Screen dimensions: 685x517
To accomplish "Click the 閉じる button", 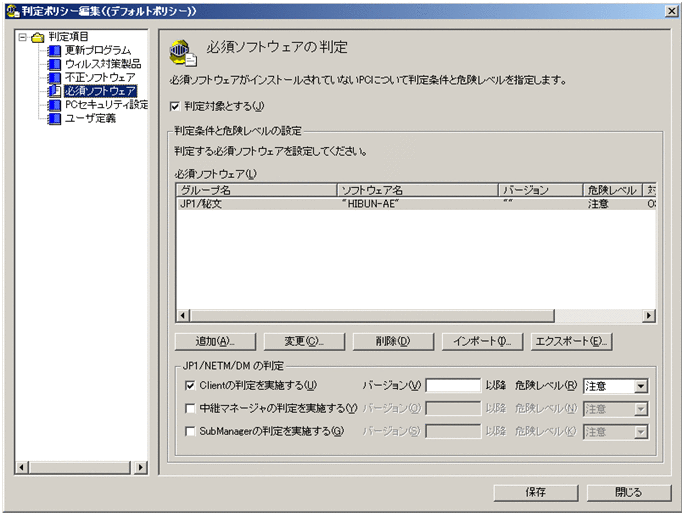I will pos(629,493).
